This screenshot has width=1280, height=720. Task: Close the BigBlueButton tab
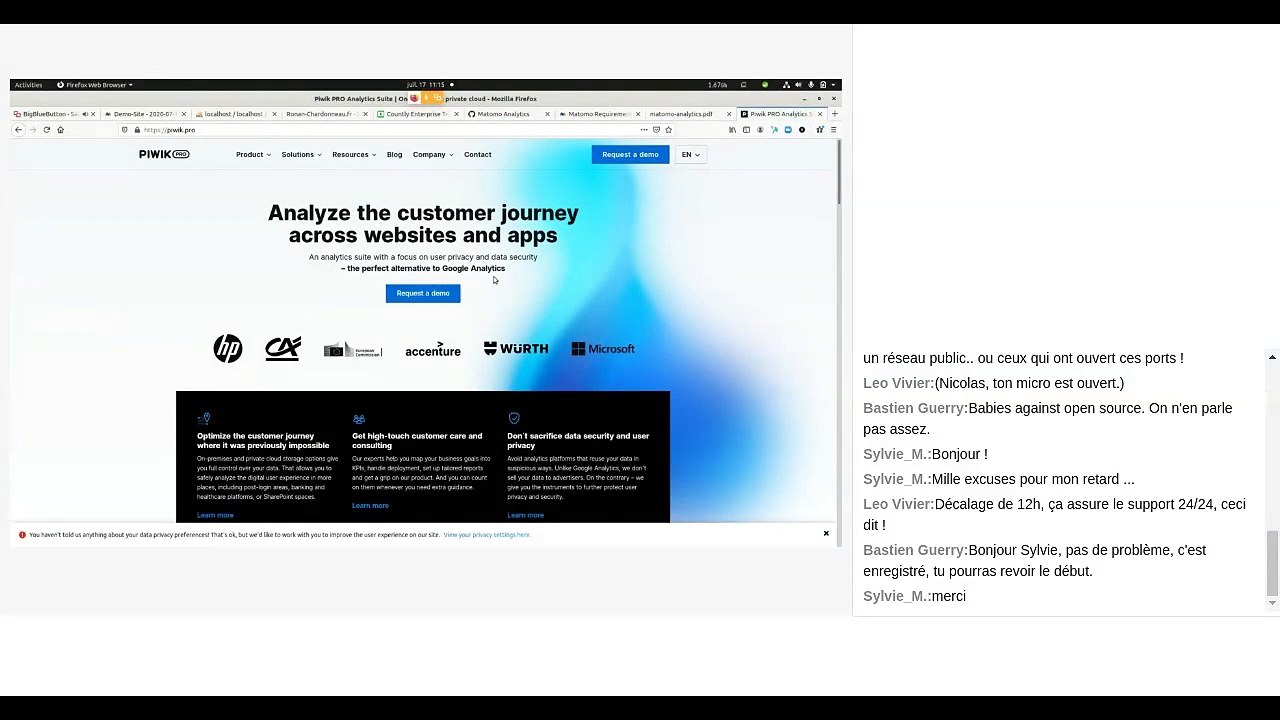(93, 114)
